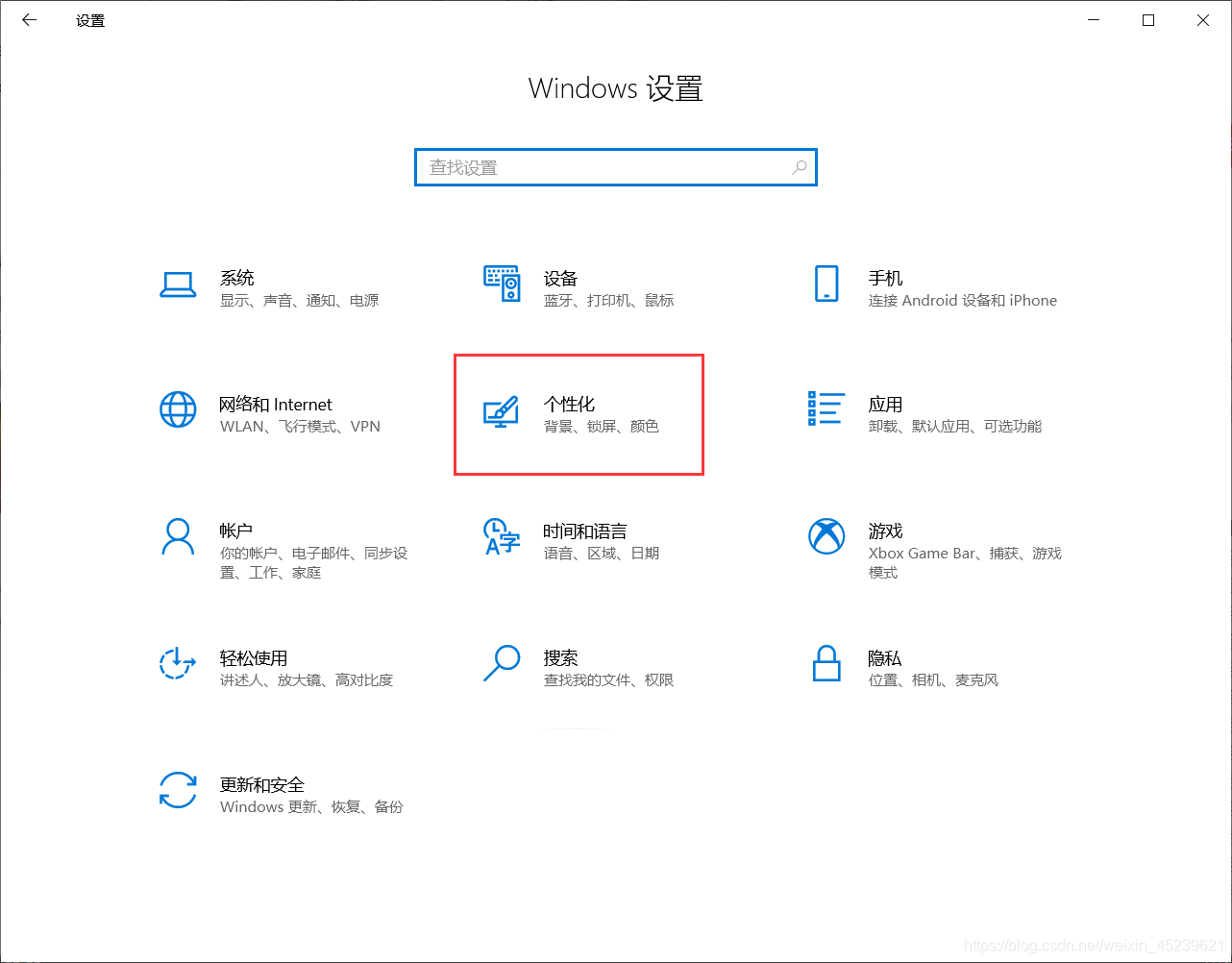The image size is (1232, 963).
Task: Click the 你的帐户、电子邮件 description text
Action: click(x=314, y=563)
